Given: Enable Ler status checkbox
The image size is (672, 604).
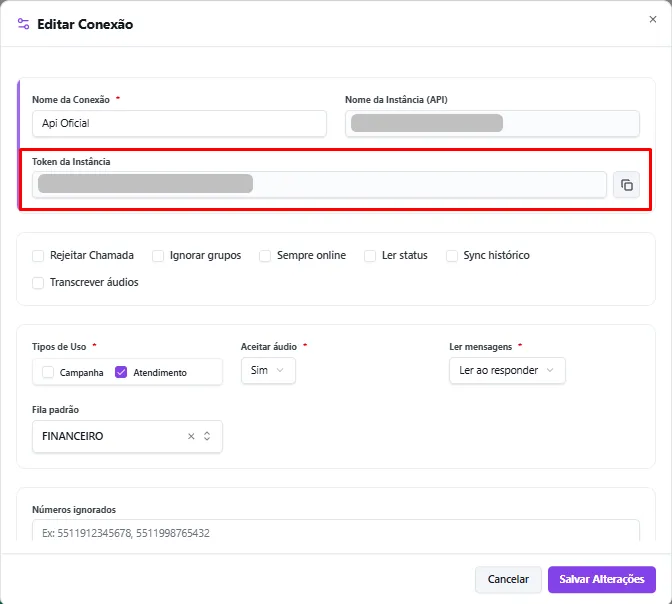Looking at the screenshot, I should (370, 256).
